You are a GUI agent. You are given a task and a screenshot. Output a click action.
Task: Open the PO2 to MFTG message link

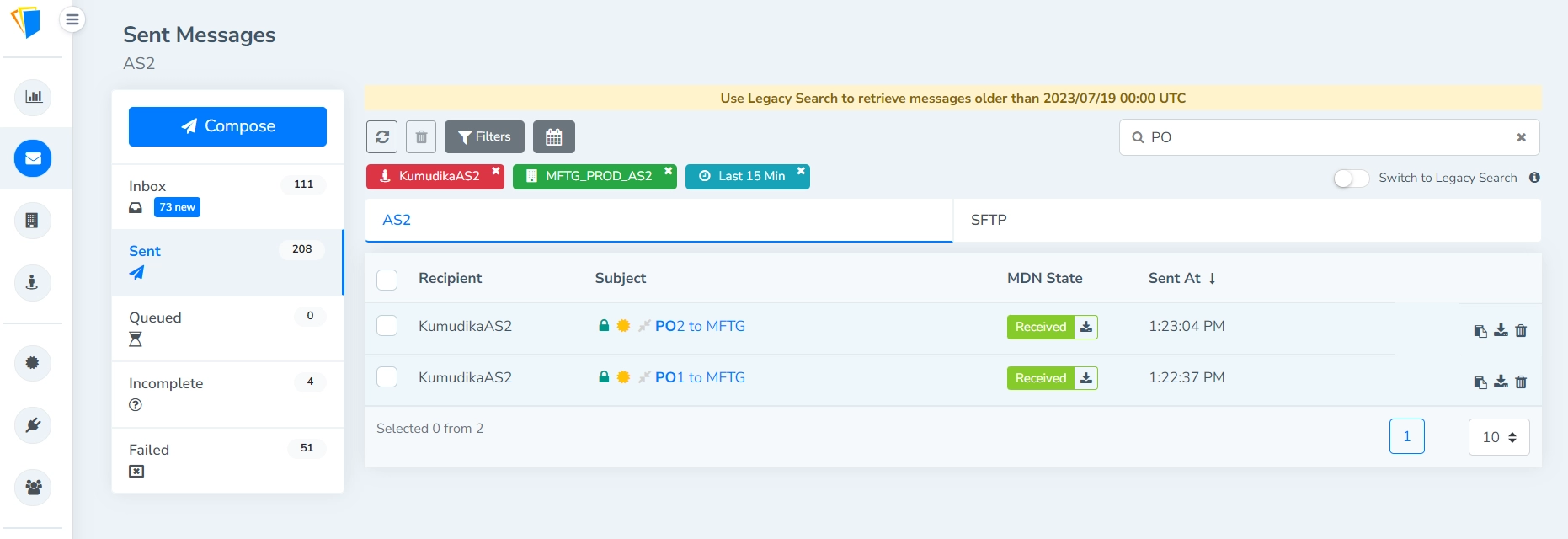click(x=700, y=326)
